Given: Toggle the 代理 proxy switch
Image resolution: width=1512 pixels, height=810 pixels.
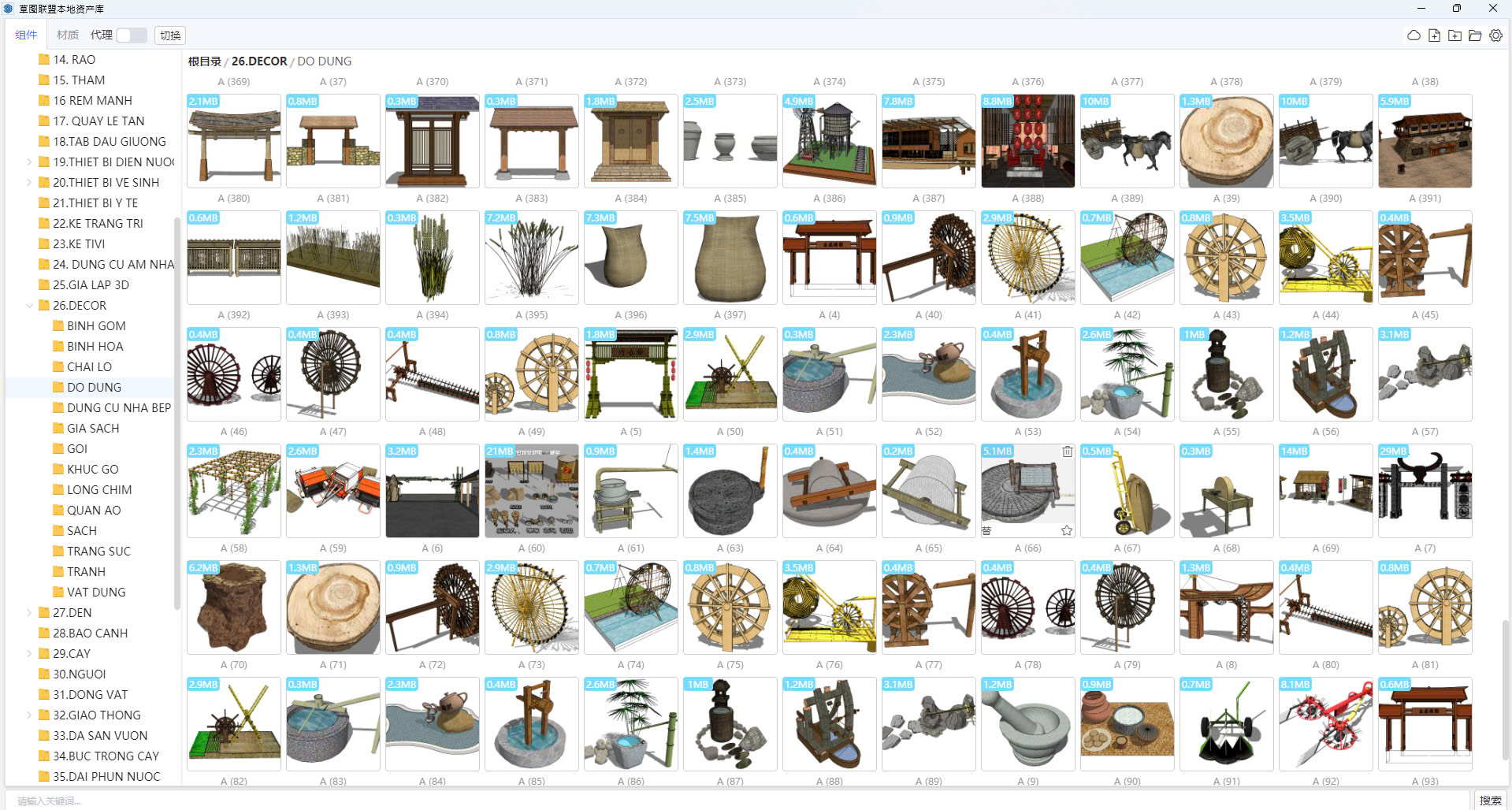Looking at the screenshot, I should (131, 35).
